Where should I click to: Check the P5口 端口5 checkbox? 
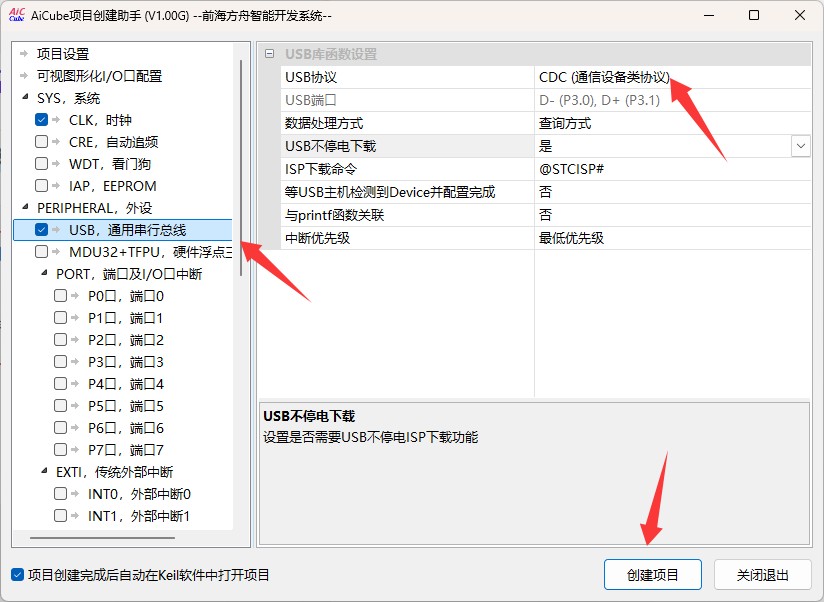[60, 406]
